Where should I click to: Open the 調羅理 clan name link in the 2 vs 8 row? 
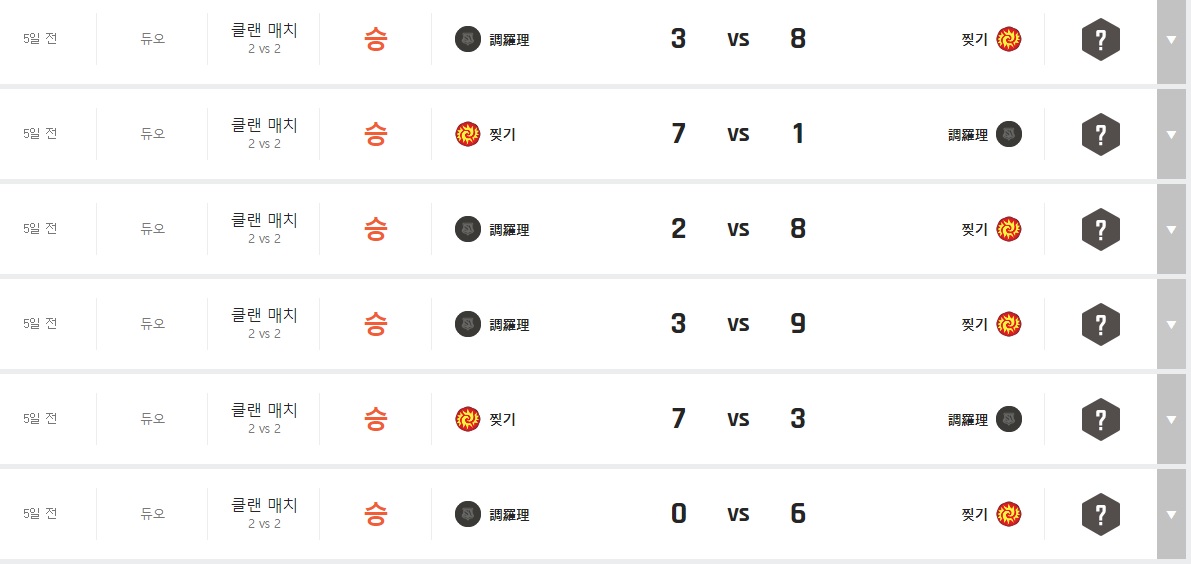pos(509,230)
